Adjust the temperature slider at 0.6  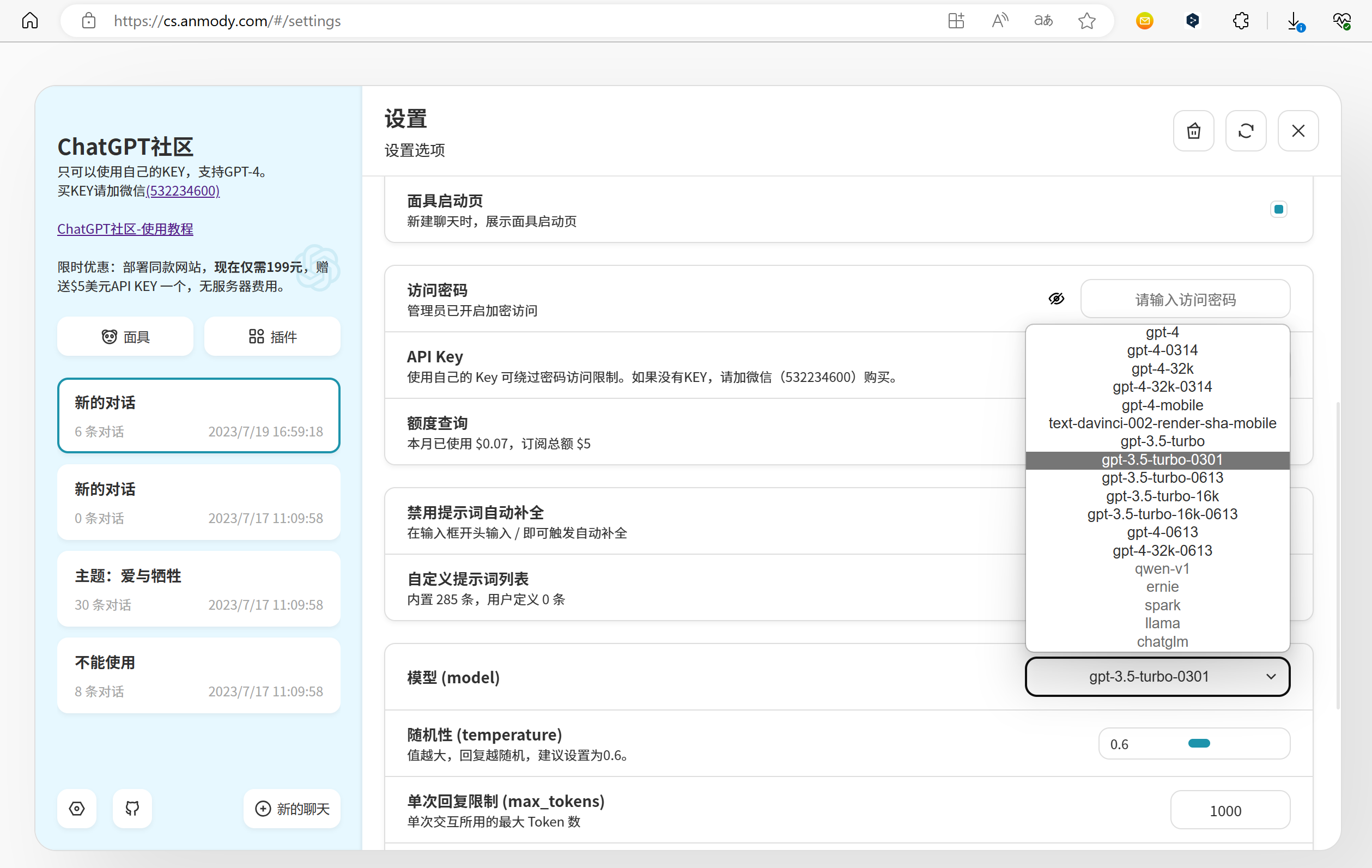pos(1199,743)
